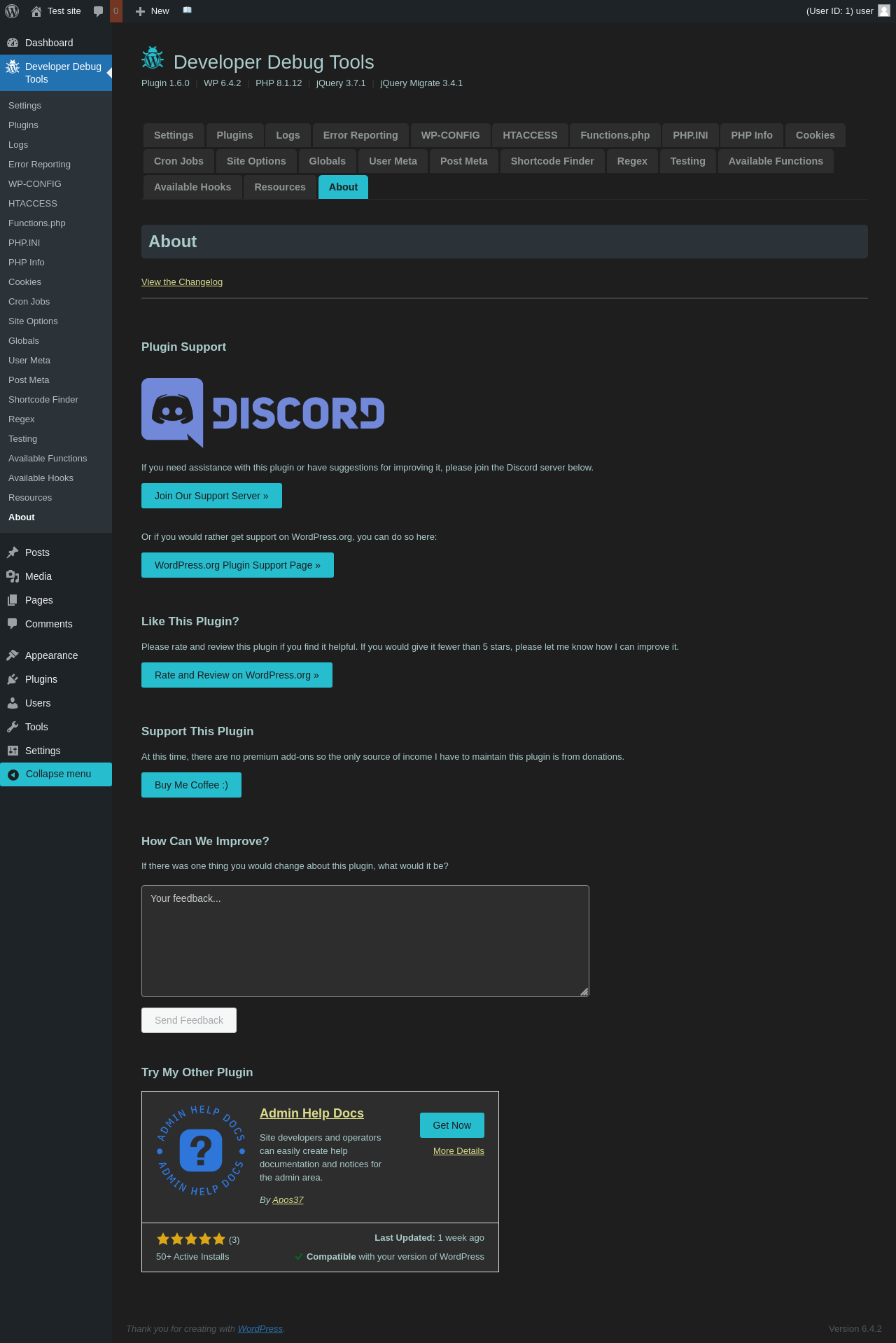Image resolution: width=896 pixels, height=1343 pixels.
Task: Open the Shortcode Finder sidebar submenu item
Action: pyautogui.click(x=56, y=400)
